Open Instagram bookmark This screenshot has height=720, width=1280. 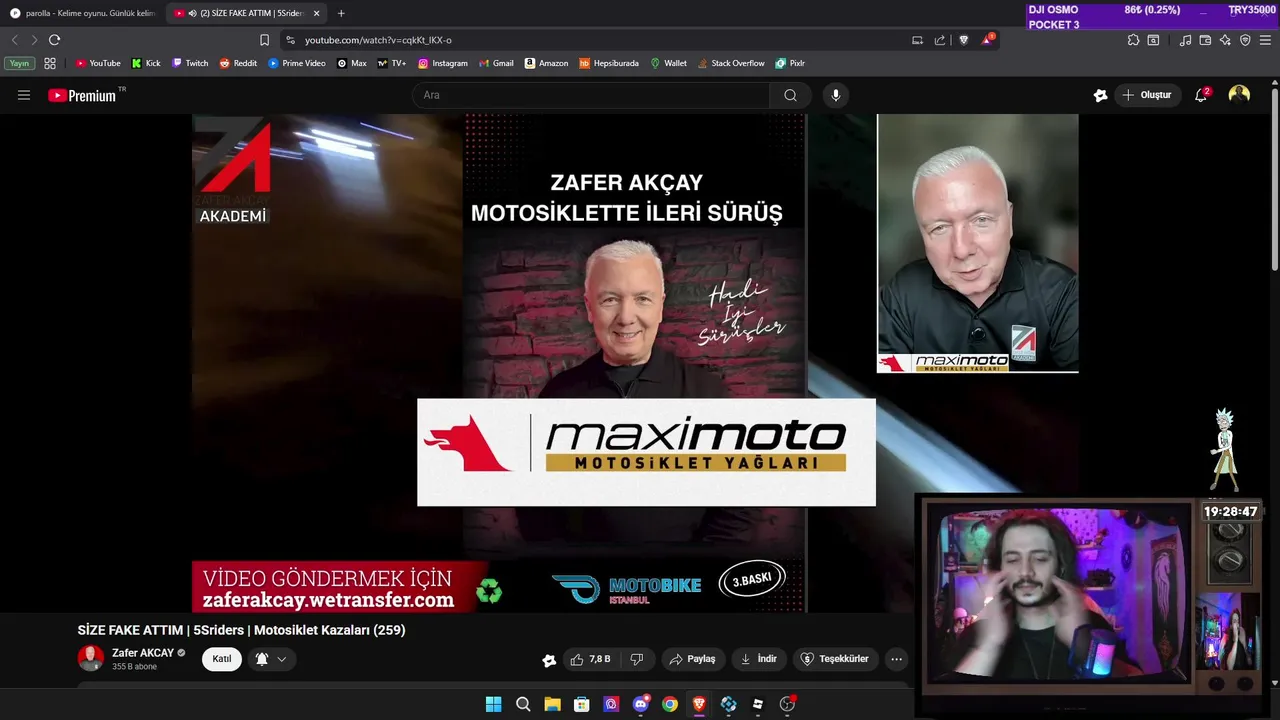click(x=443, y=63)
